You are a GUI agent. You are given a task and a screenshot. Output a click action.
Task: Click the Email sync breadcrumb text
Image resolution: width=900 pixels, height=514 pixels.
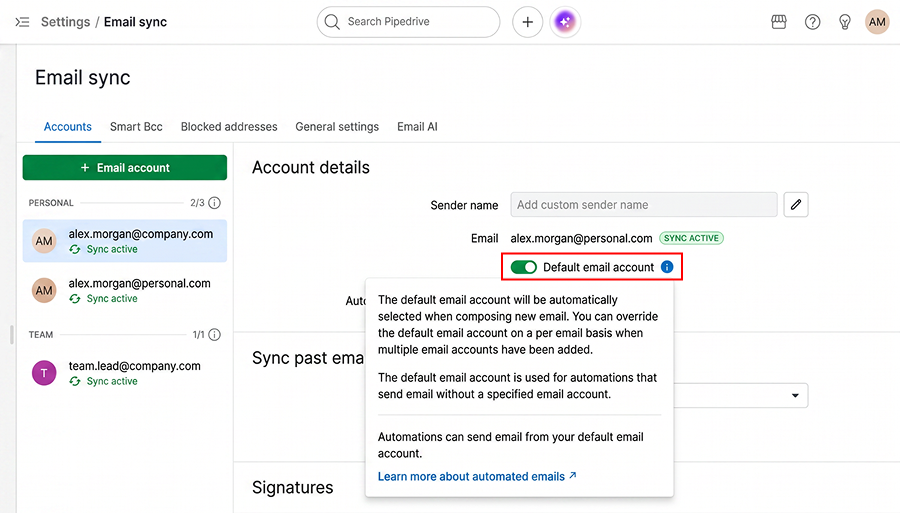[x=135, y=22]
